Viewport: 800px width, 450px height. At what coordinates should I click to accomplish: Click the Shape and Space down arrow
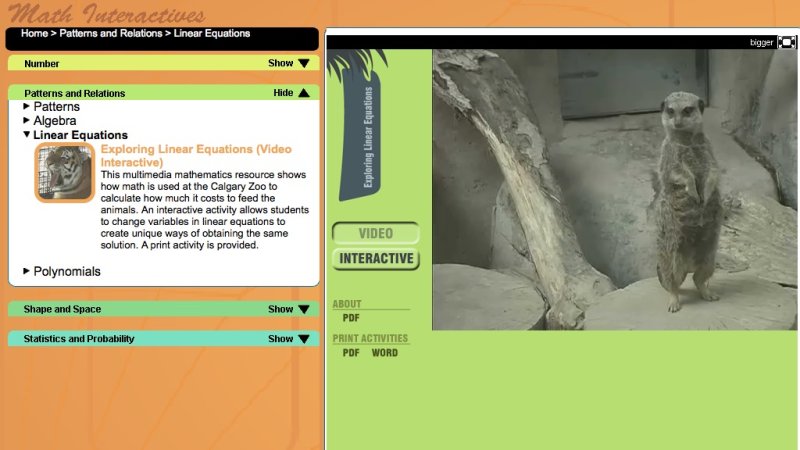click(304, 309)
